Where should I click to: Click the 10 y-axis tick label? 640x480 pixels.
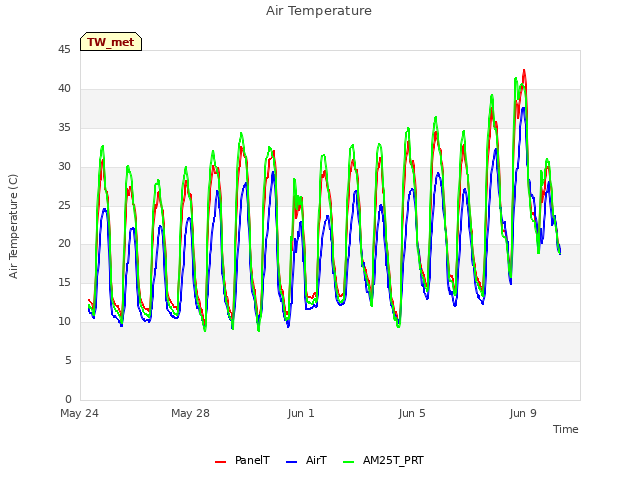tap(64, 322)
